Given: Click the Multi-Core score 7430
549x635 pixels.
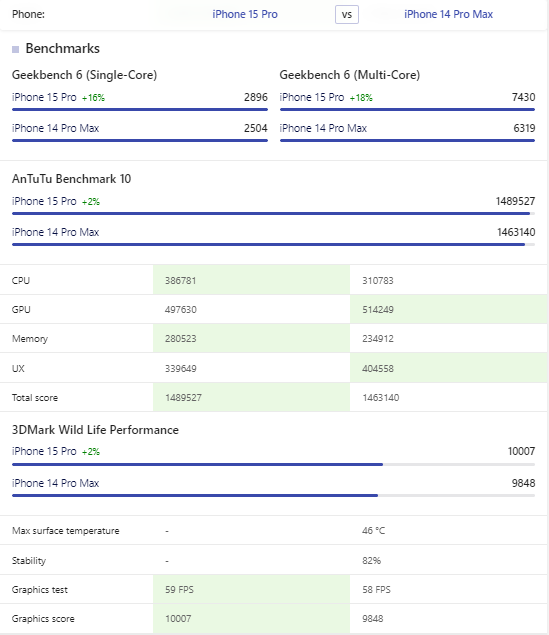Looking at the screenshot, I should 523,97.
